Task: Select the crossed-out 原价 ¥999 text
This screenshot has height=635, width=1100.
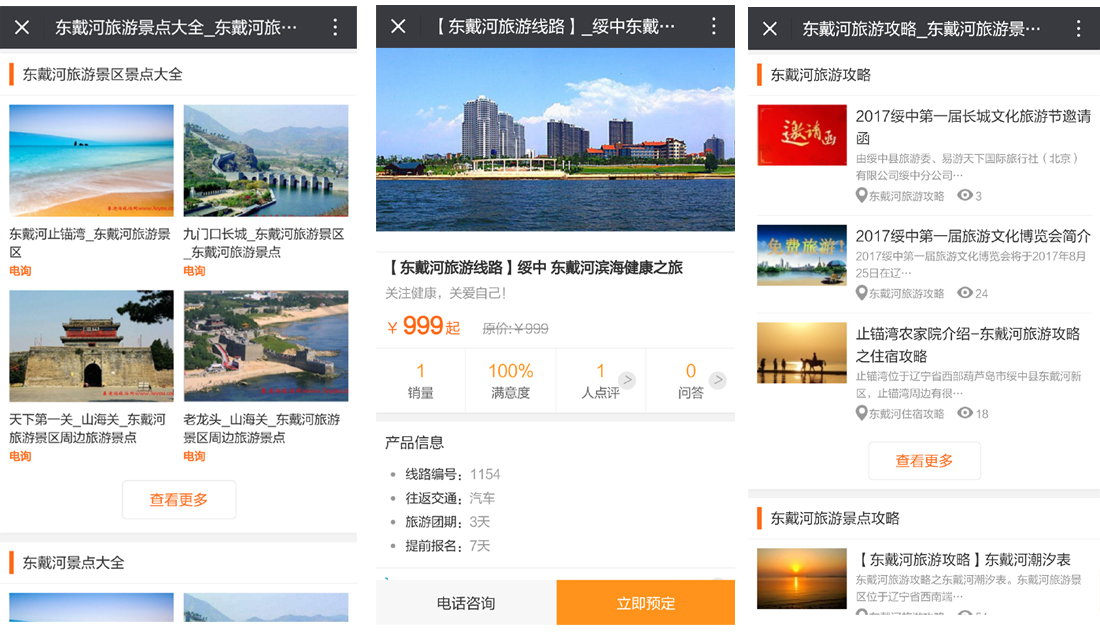Action: point(516,328)
